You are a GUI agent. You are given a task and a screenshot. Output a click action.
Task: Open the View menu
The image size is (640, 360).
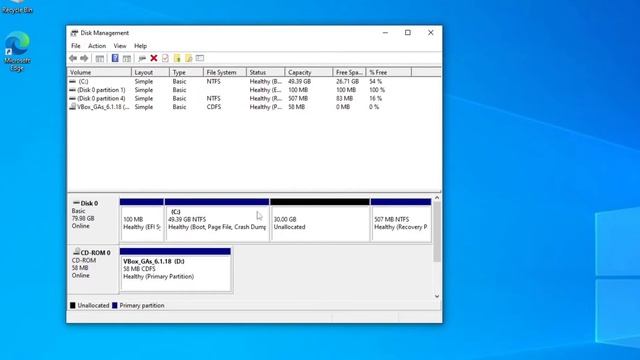pyautogui.click(x=120, y=46)
